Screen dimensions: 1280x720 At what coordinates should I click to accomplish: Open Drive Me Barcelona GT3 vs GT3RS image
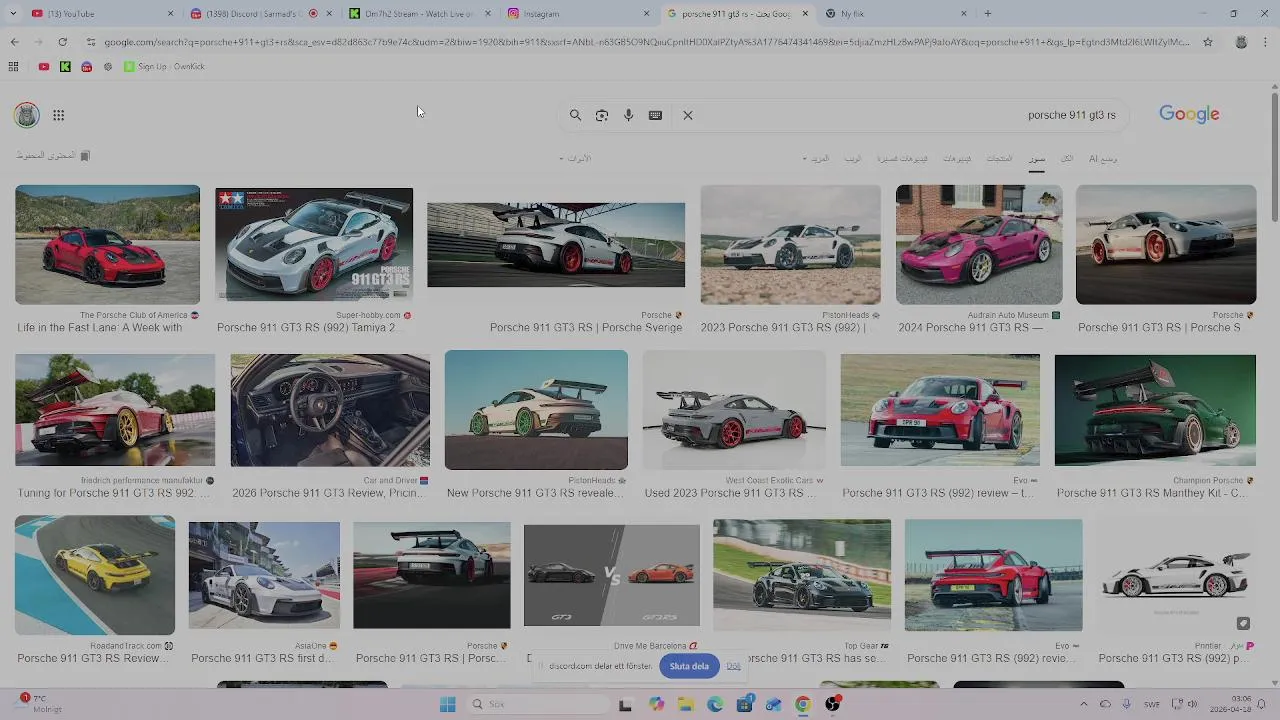click(x=612, y=575)
